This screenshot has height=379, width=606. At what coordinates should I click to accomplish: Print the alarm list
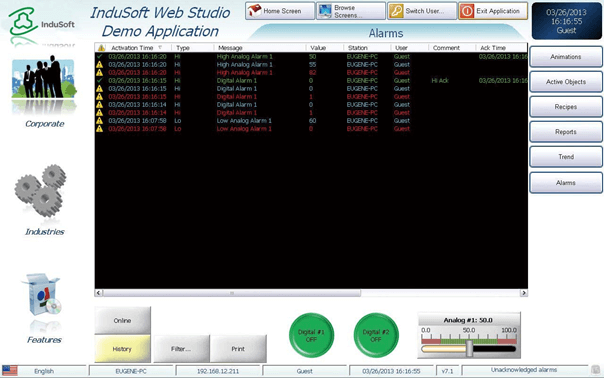238,349
